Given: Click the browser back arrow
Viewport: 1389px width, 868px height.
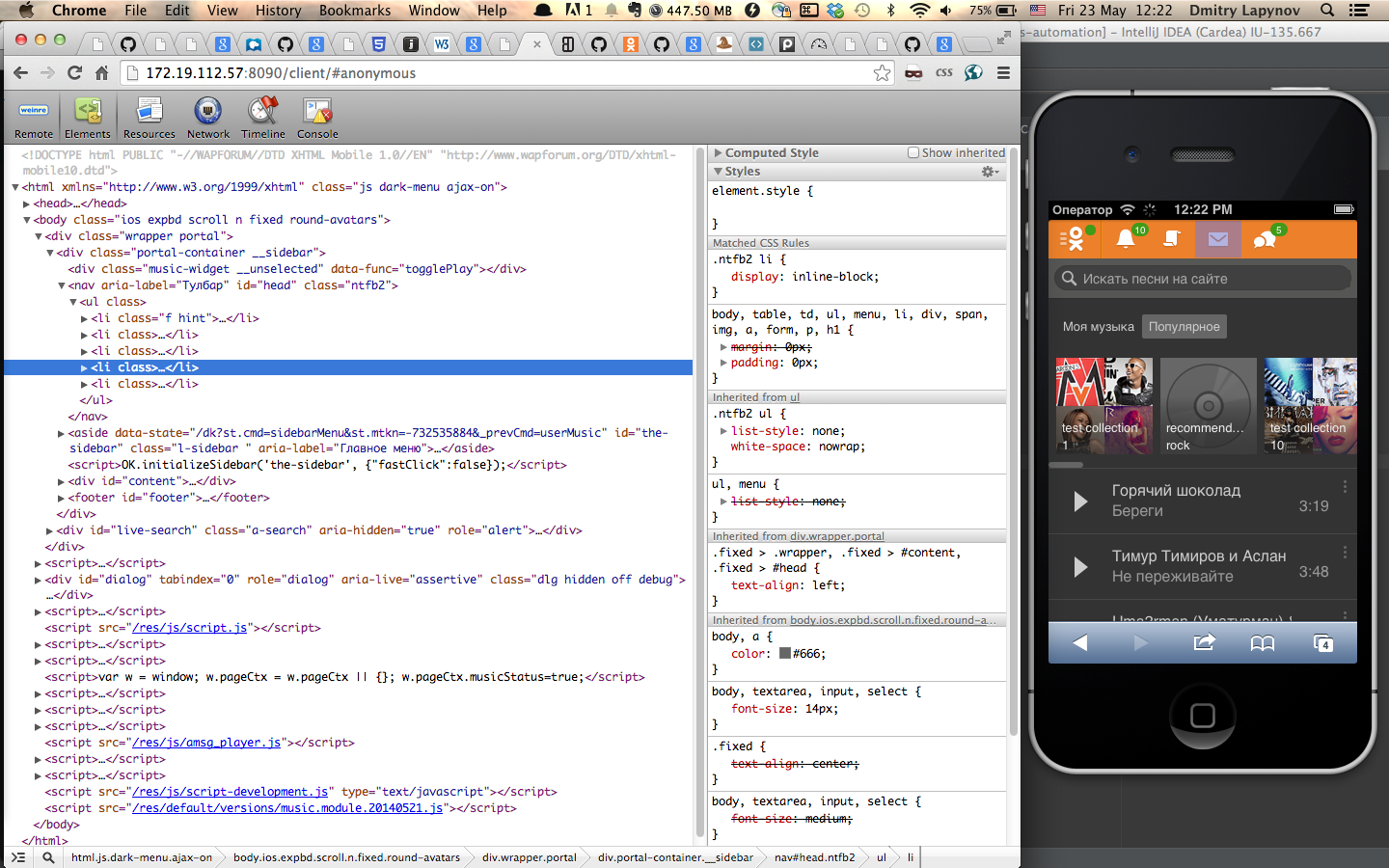Looking at the screenshot, I should coord(20,72).
